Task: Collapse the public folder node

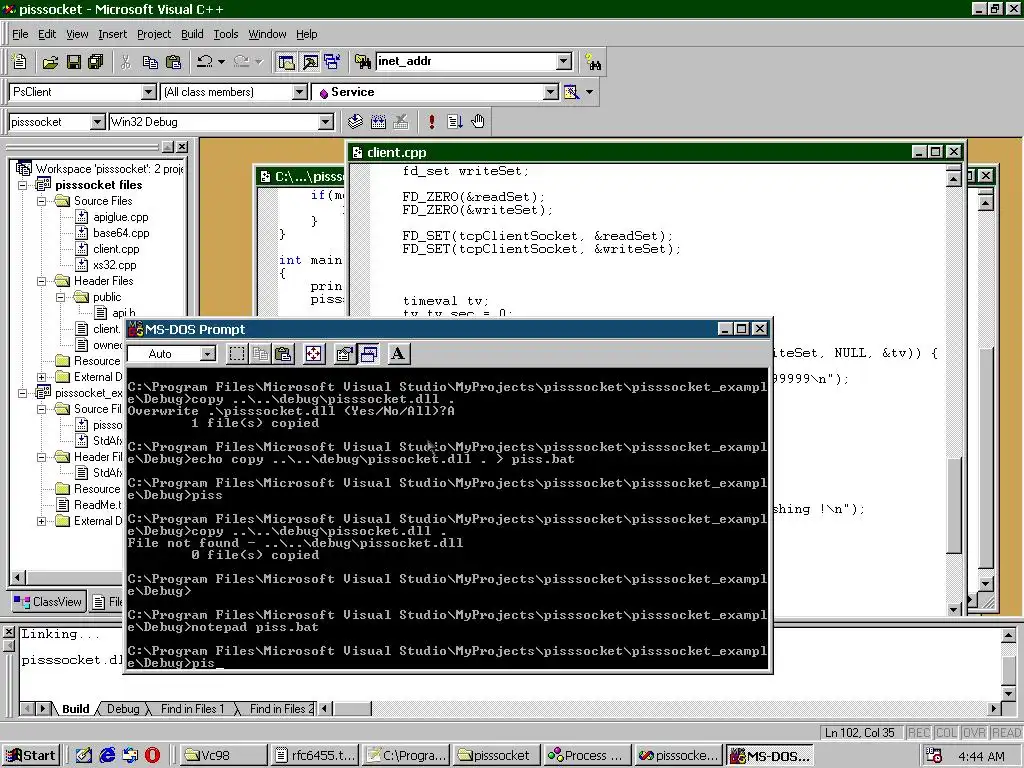Action: (x=61, y=297)
